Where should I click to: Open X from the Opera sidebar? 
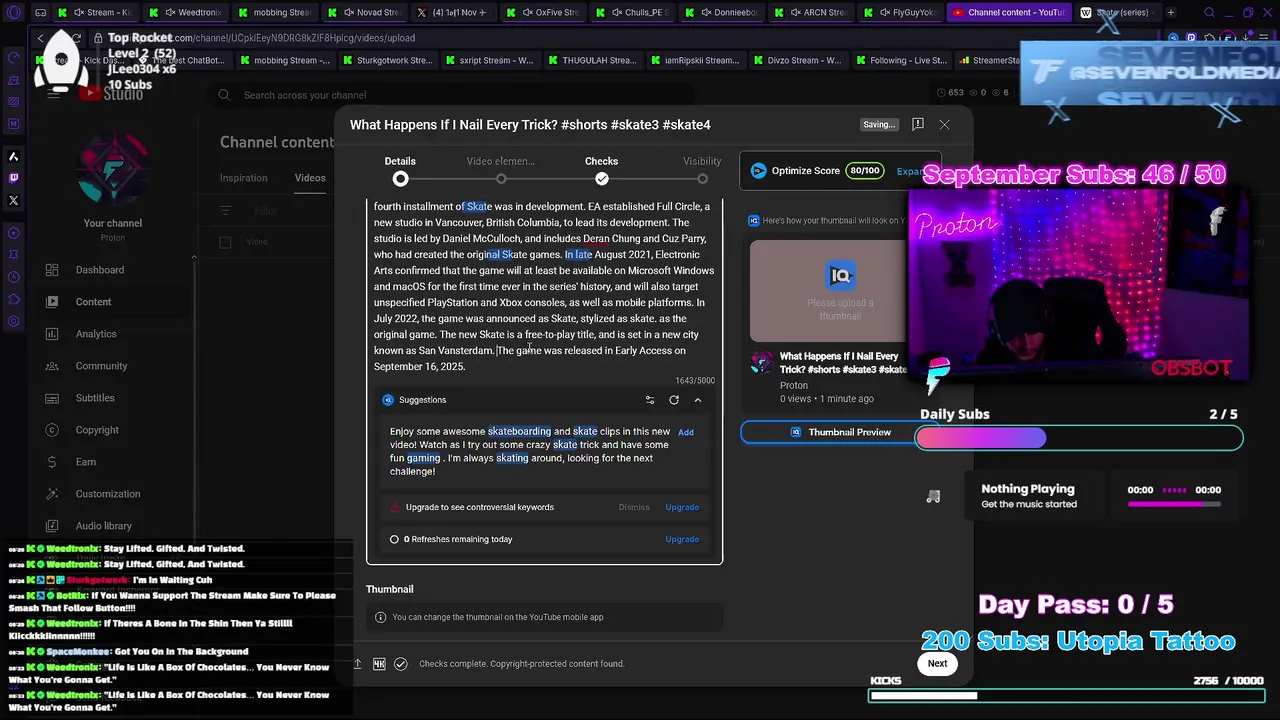[x=14, y=200]
